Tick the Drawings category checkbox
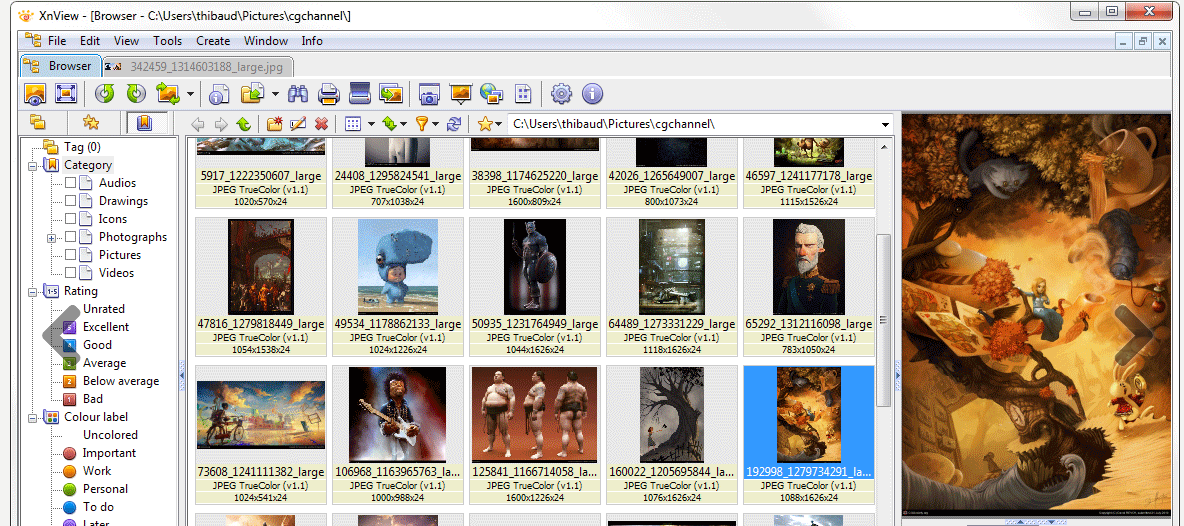This screenshot has height=526, width=1184. 70,201
